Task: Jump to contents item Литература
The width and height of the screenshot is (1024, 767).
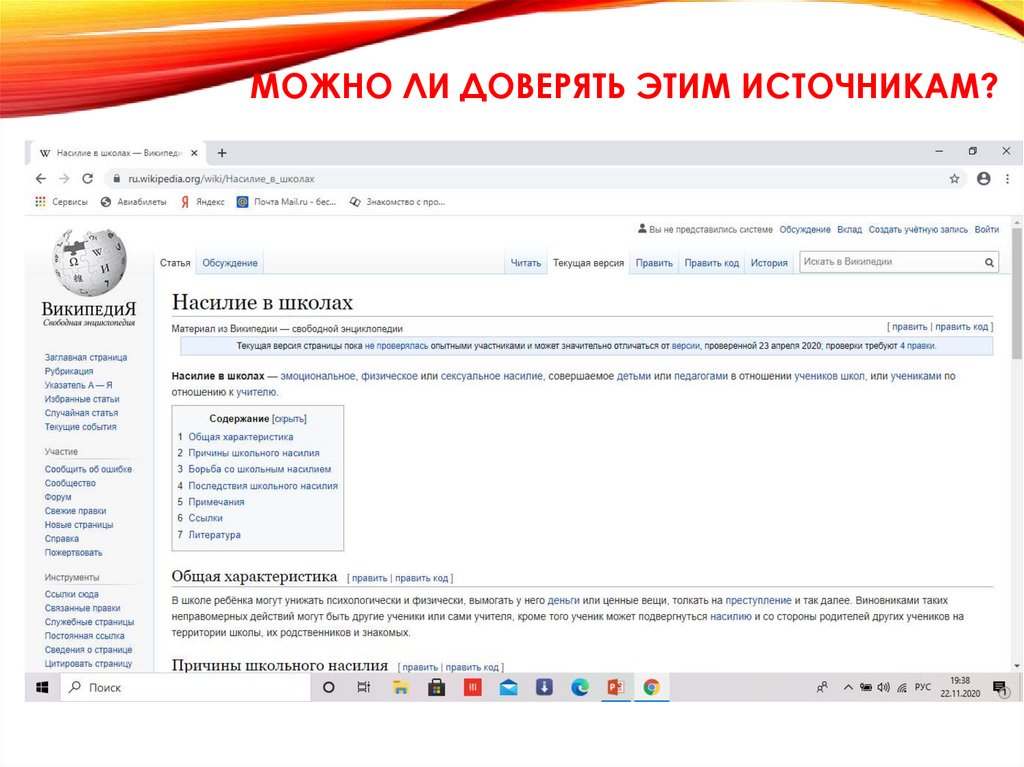Action: (214, 534)
